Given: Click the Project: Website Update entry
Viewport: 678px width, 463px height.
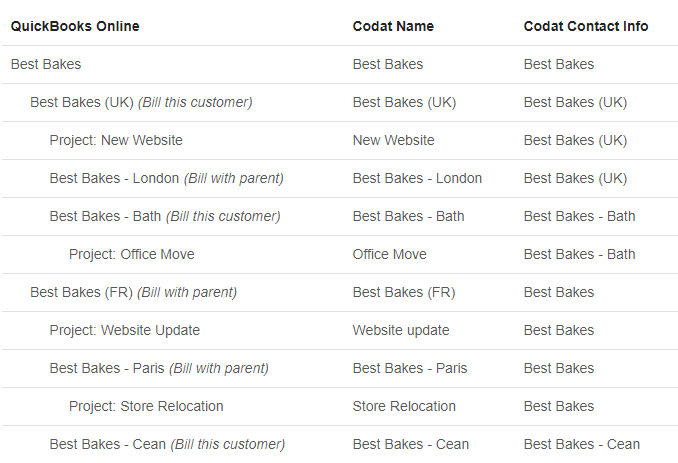Looking at the screenshot, I should (124, 330).
